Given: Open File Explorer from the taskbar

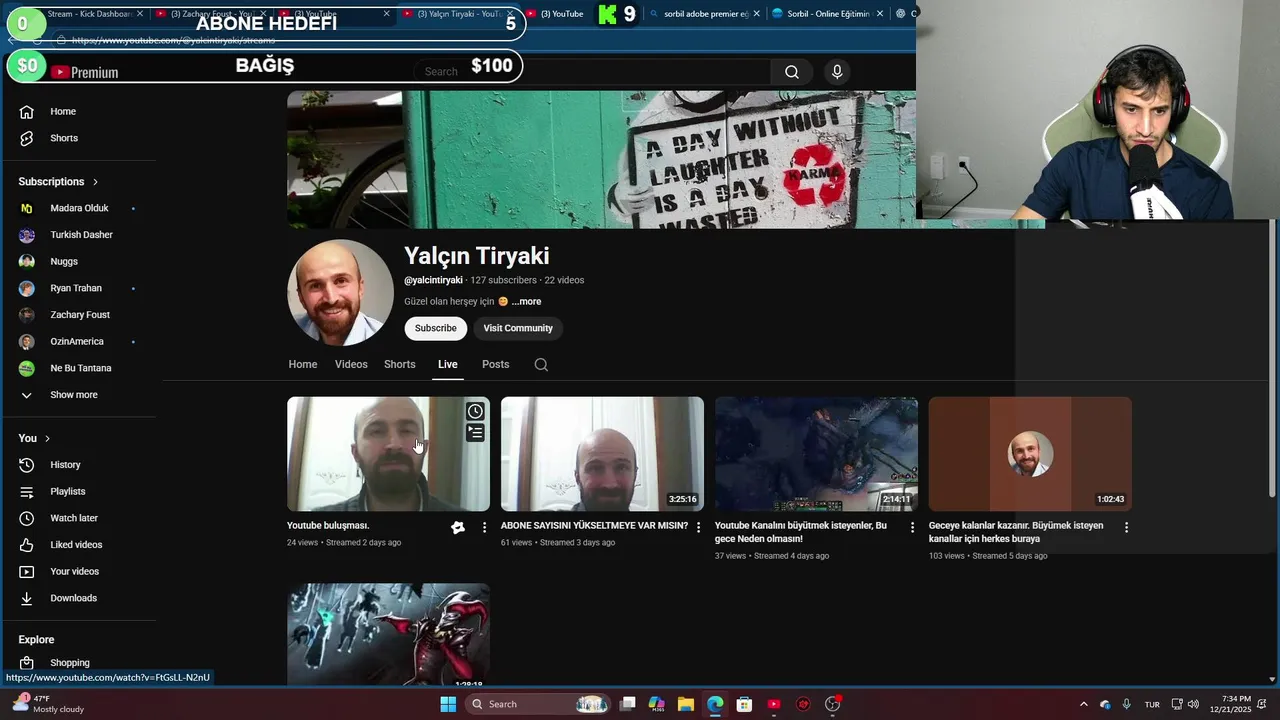Looking at the screenshot, I should pos(686,704).
